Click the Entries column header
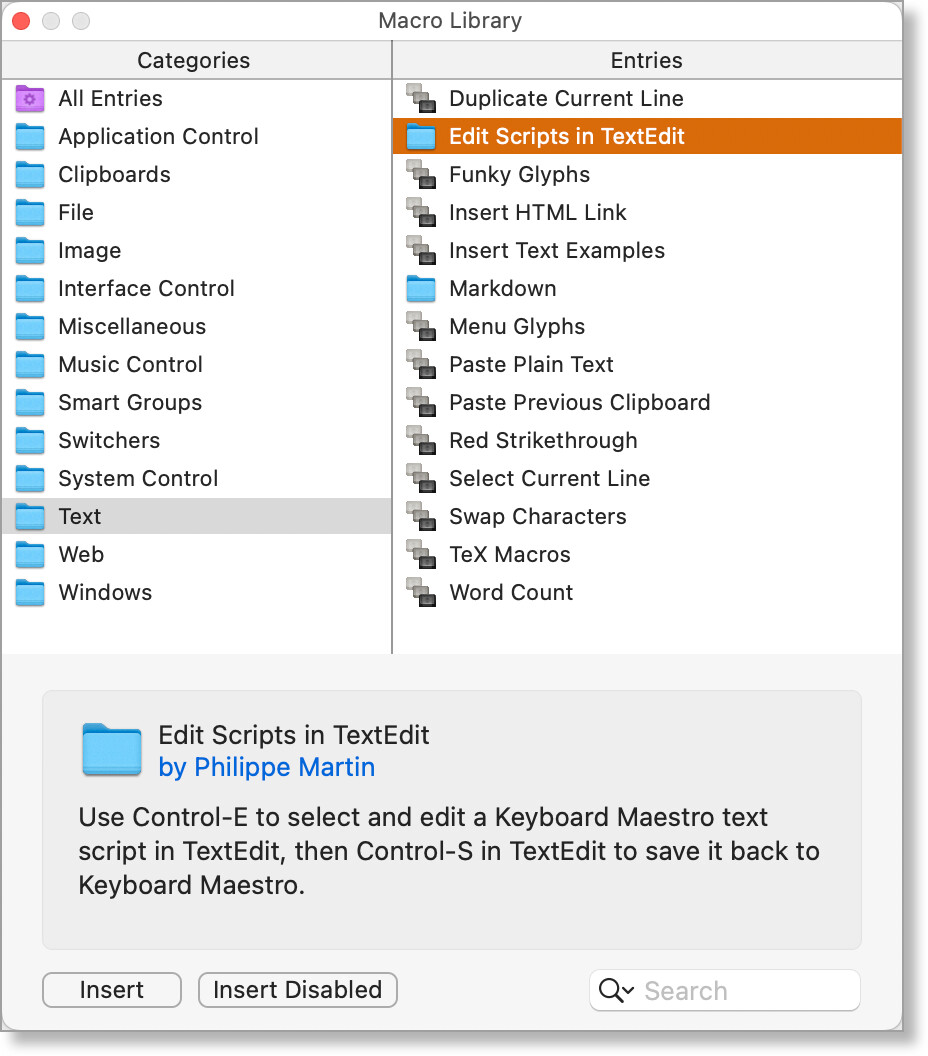928x1056 pixels. tap(646, 60)
